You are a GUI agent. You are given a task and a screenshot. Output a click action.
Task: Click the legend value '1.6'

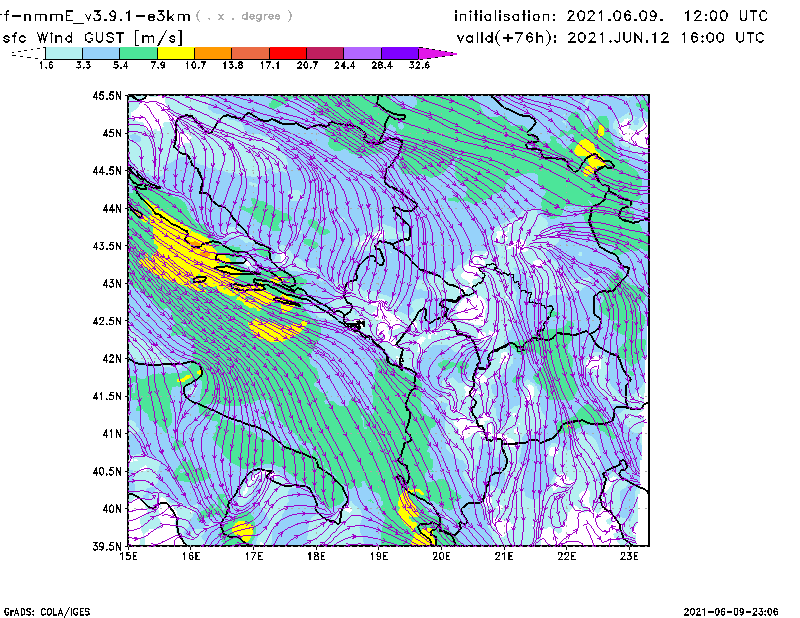[x=46, y=65]
